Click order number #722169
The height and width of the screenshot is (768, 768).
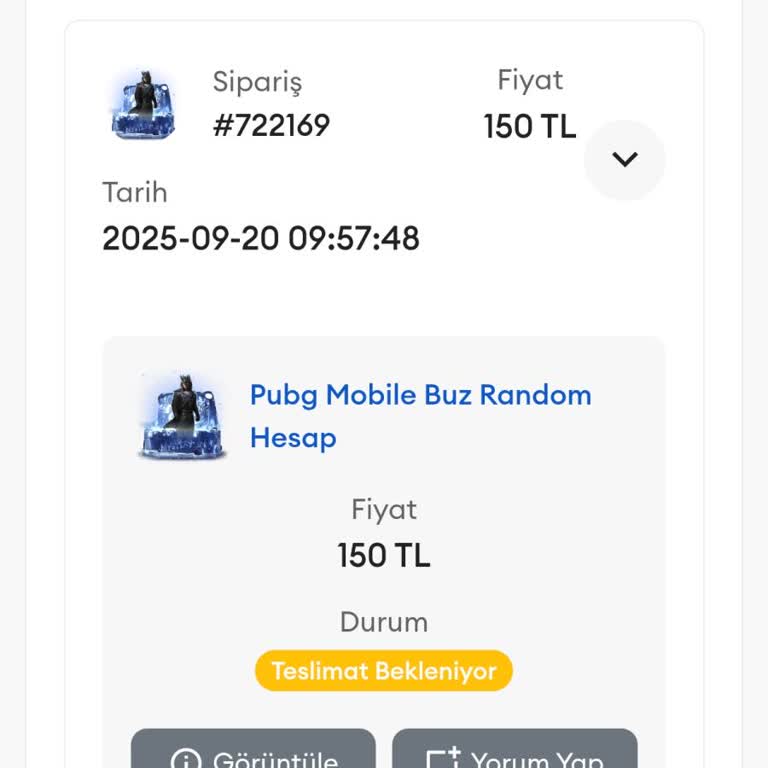[271, 125]
